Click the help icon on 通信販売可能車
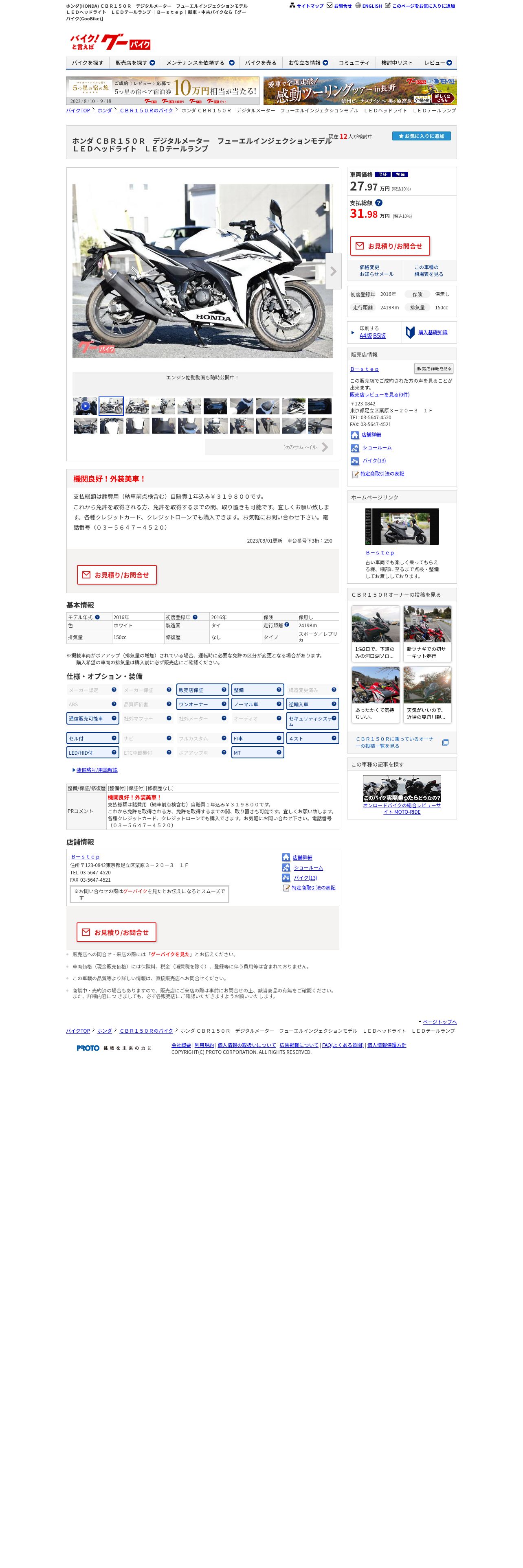The height and width of the screenshot is (1568, 523). tap(114, 718)
